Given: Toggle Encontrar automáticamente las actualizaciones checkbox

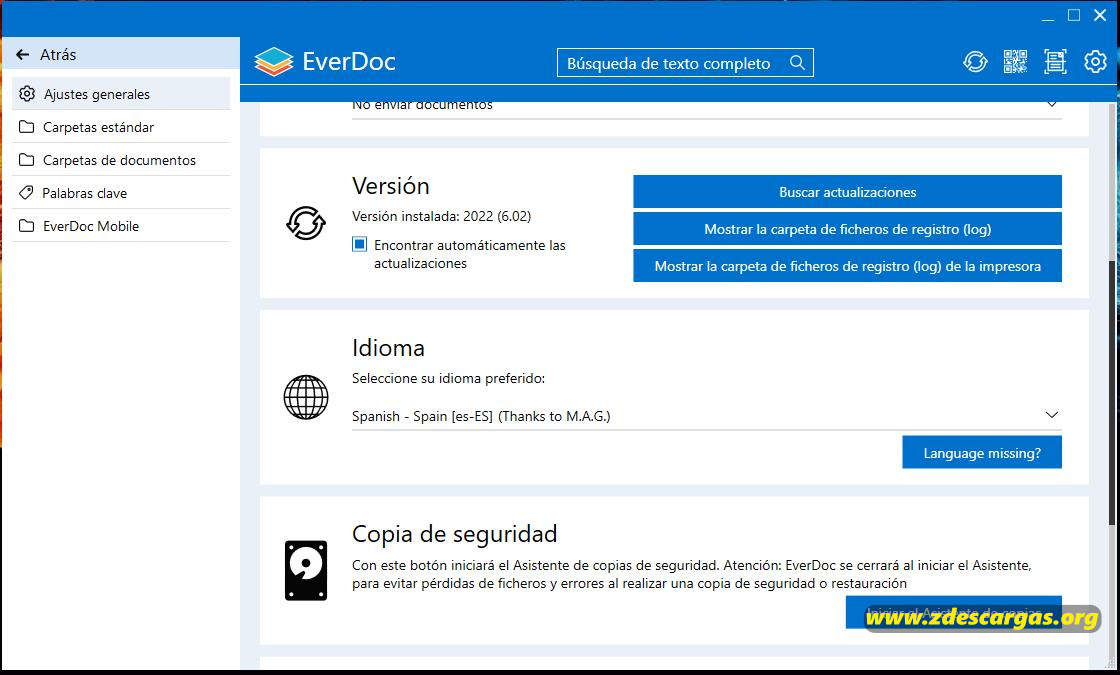Looking at the screenshot, I should click(360, 245).
